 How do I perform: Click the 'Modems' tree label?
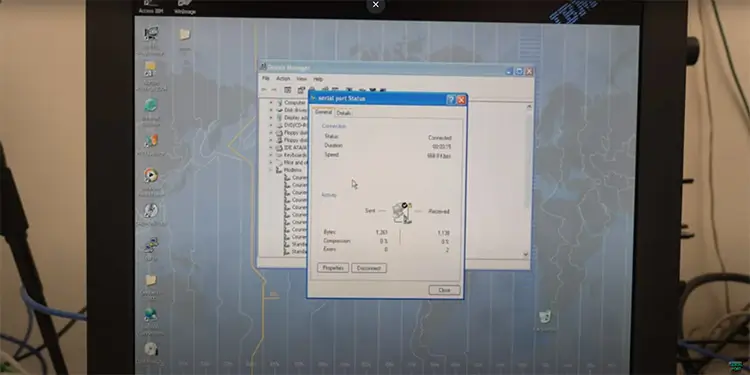click(x=293, y=170)
